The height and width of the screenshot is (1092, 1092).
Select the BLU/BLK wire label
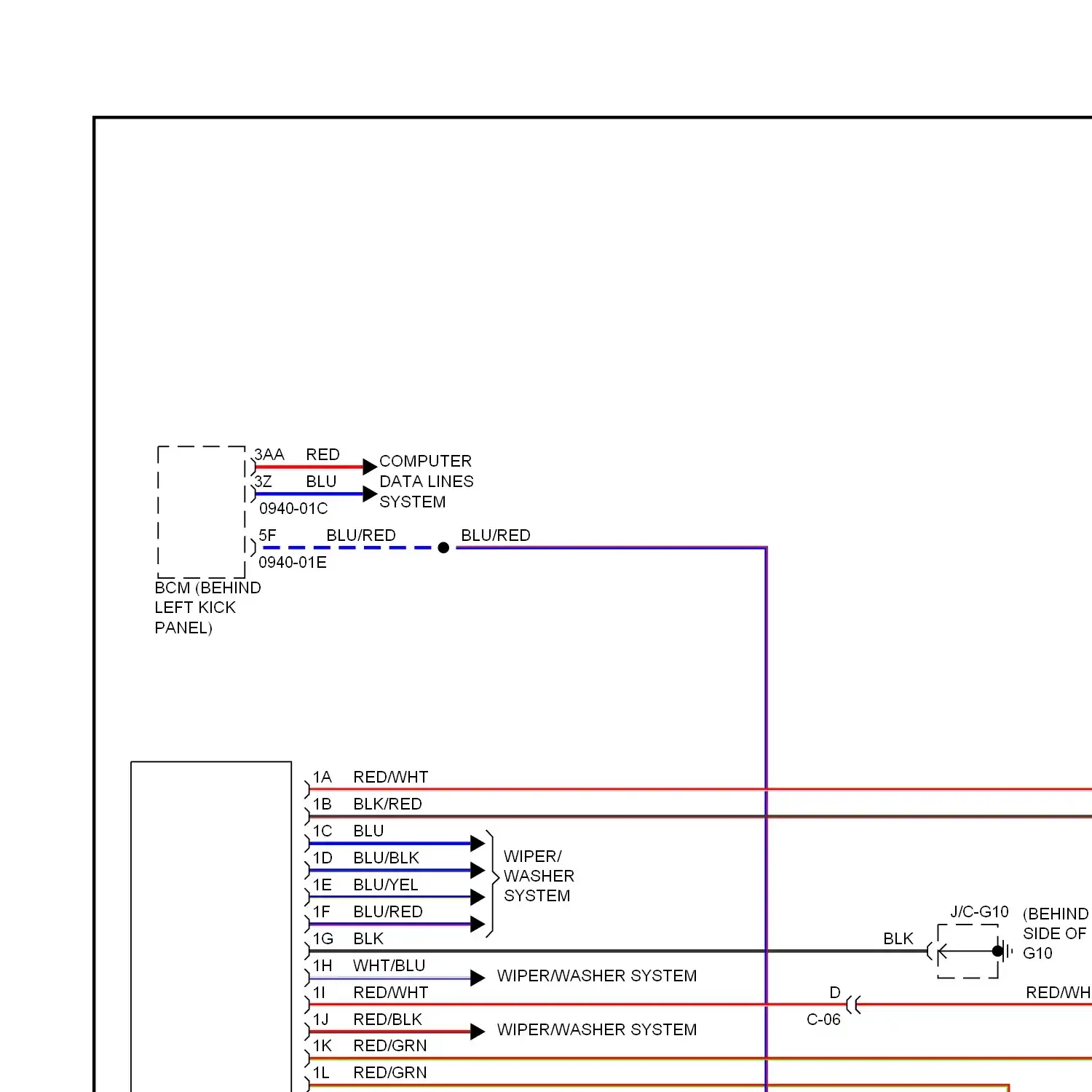point(387,858)
